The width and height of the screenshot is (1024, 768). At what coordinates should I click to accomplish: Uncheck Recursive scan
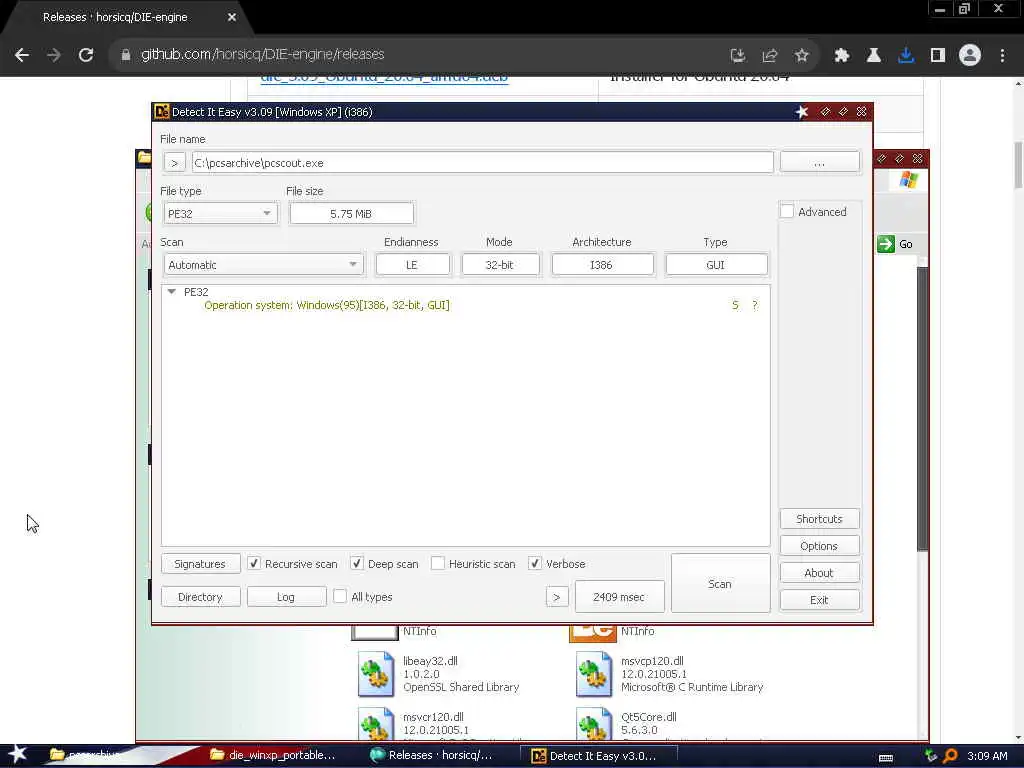coord(254,563)
